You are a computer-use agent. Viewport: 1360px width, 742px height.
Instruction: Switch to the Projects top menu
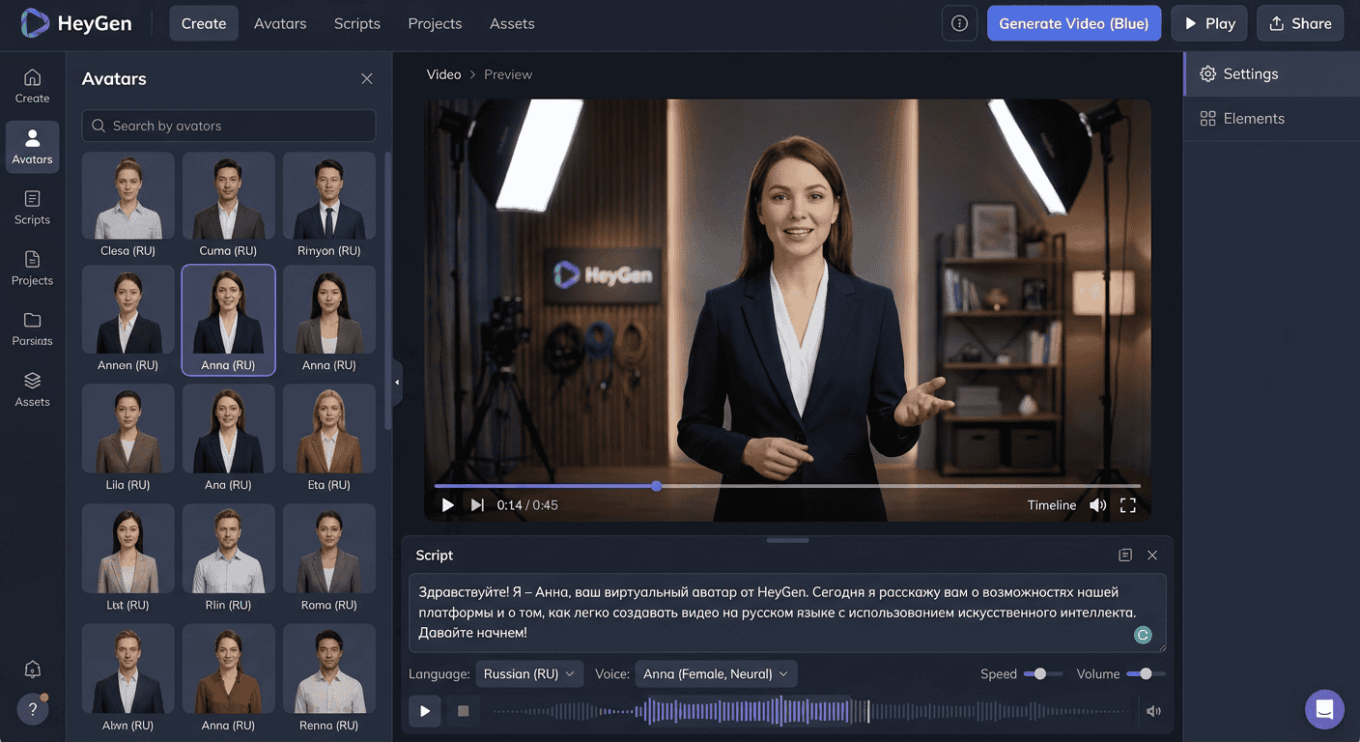[435, 23]
